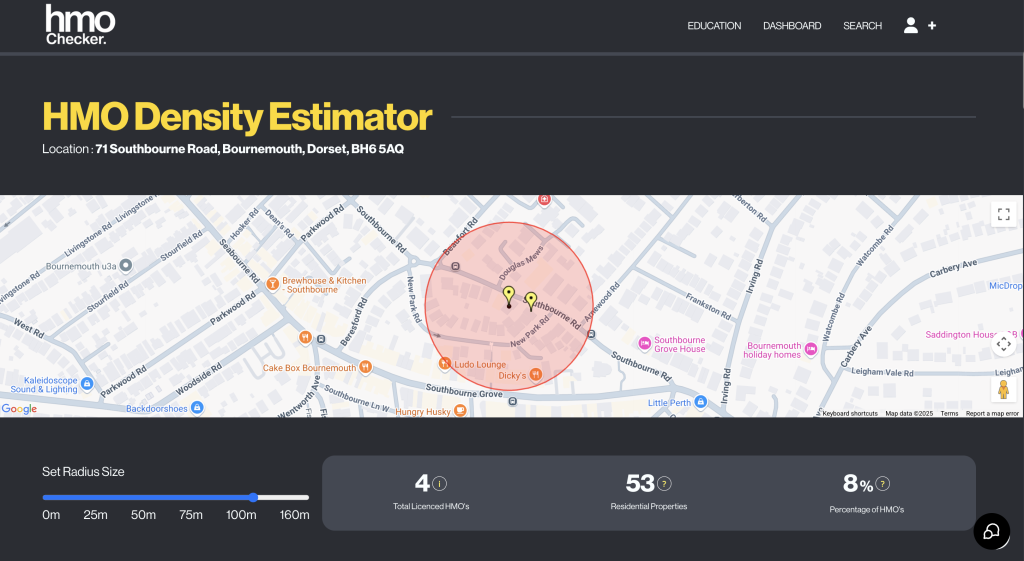Viewport: 1024px width, 561px height.
Task: Open the chat support bubble
Action: click(x=991, y=531)
